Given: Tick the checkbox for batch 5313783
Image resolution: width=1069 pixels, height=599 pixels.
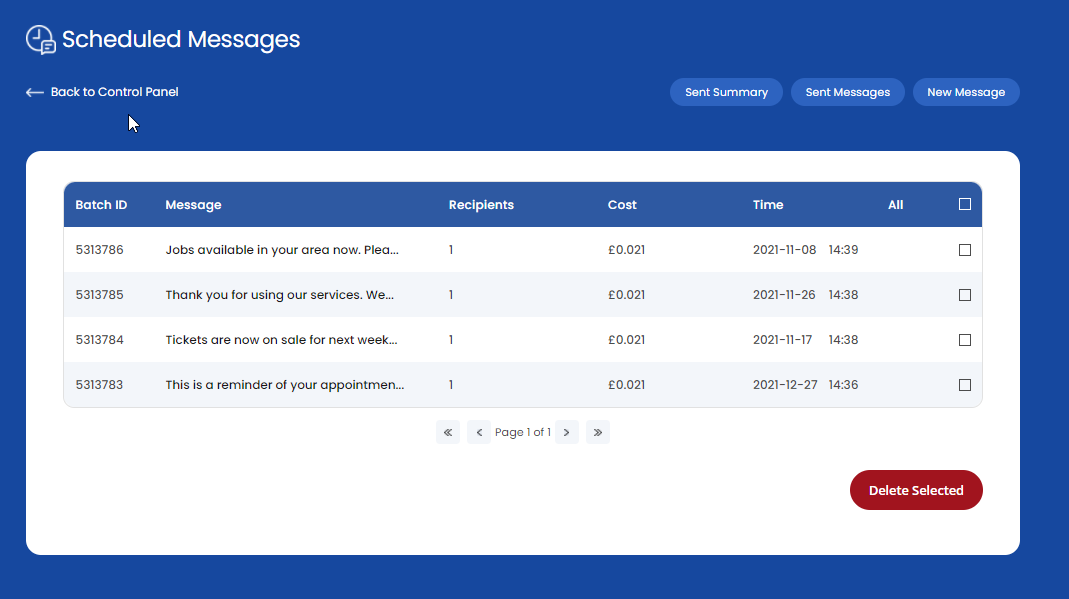Looking at the screenshot, I should pyautogui.click(x=965, y=385).
